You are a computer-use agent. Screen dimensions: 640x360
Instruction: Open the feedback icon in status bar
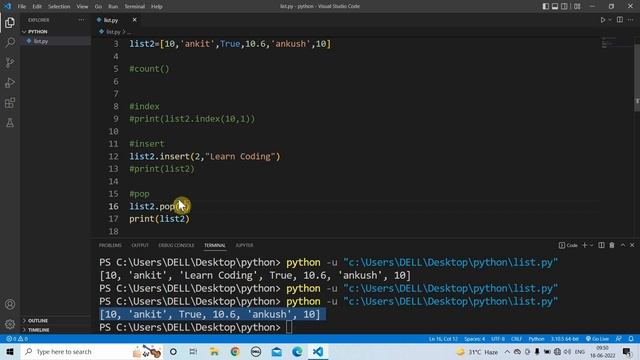[x=619, y=339]
